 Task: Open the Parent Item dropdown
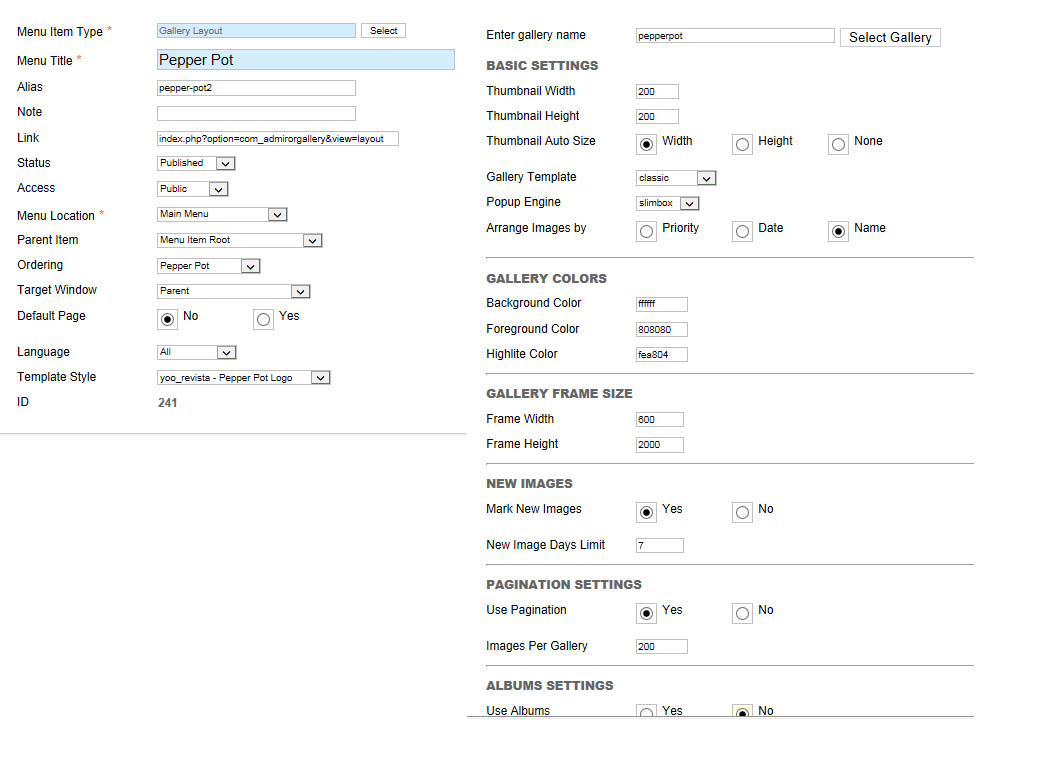click(x=239, y=240)
